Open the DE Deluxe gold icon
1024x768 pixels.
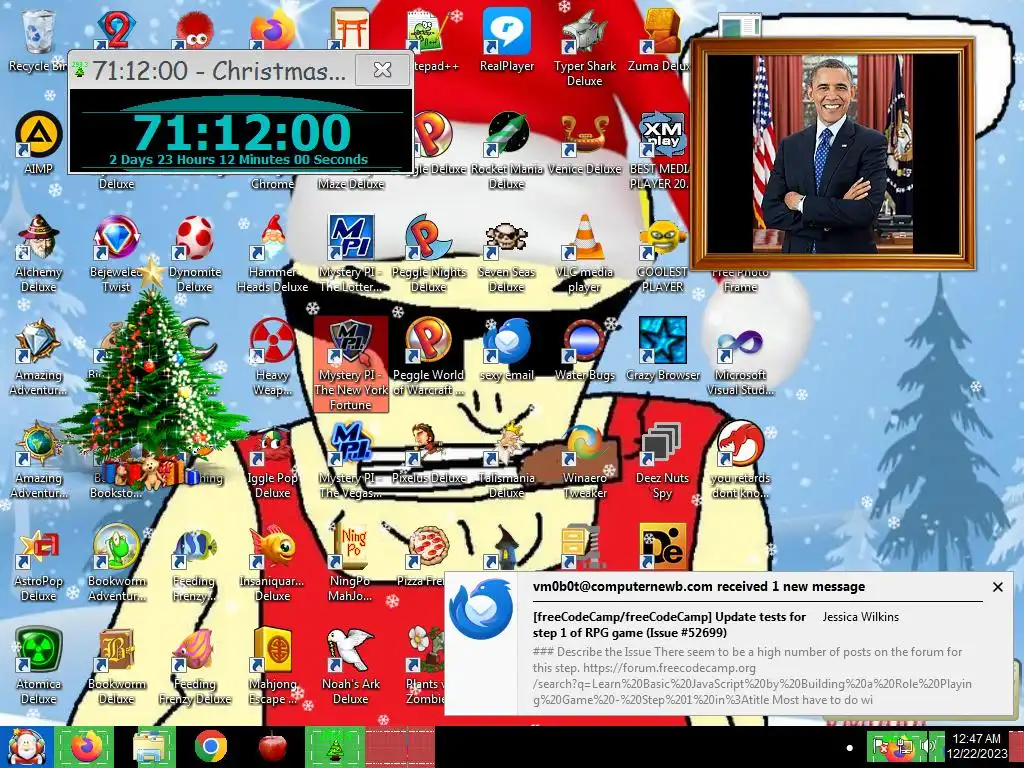pyautogui.click(x=662, y=547)
